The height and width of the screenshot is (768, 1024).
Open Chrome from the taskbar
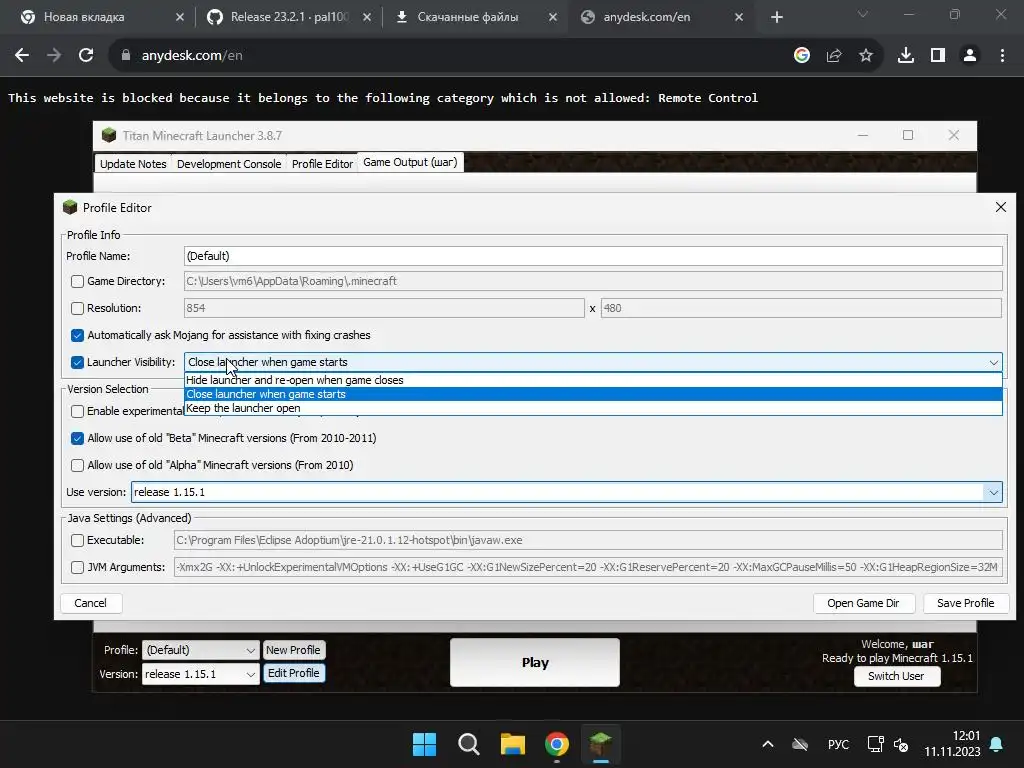point(557,744)
